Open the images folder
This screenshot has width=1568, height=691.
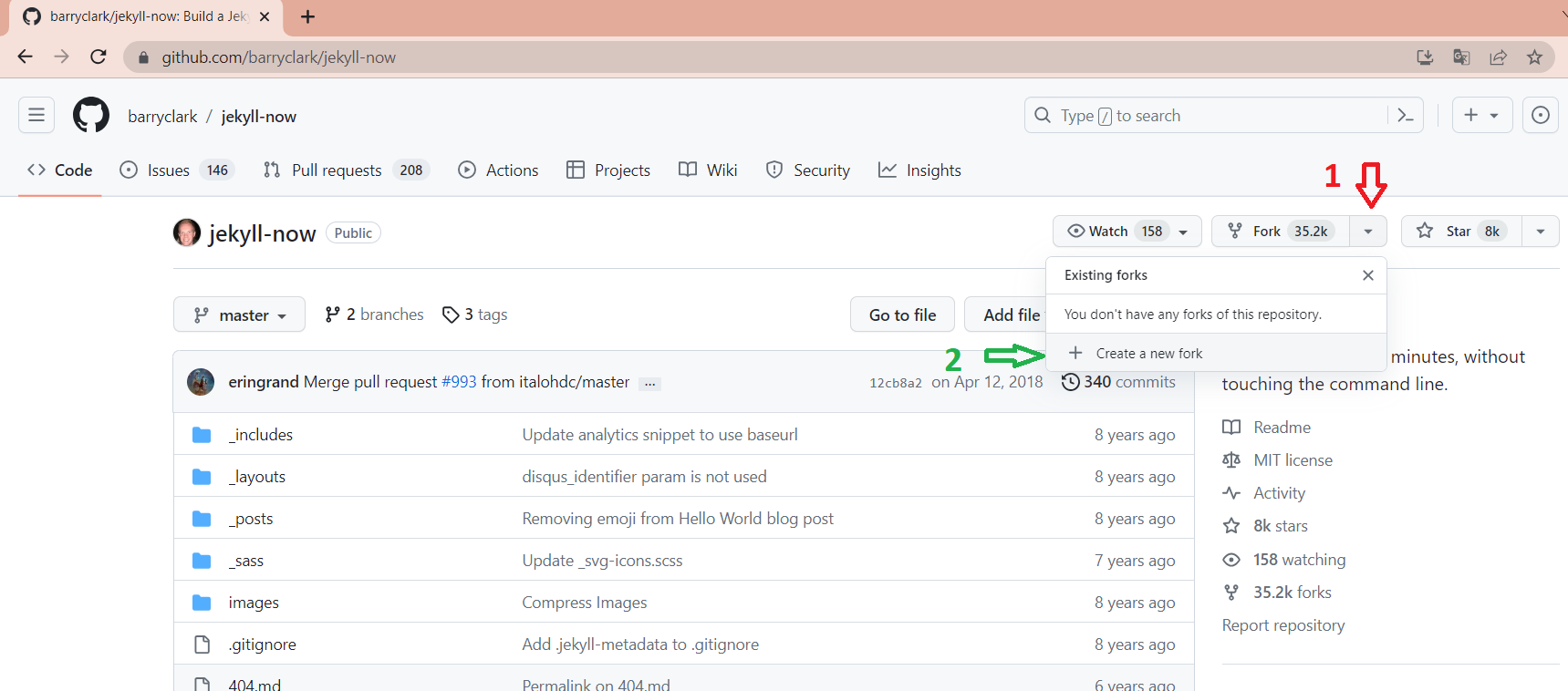254,603
